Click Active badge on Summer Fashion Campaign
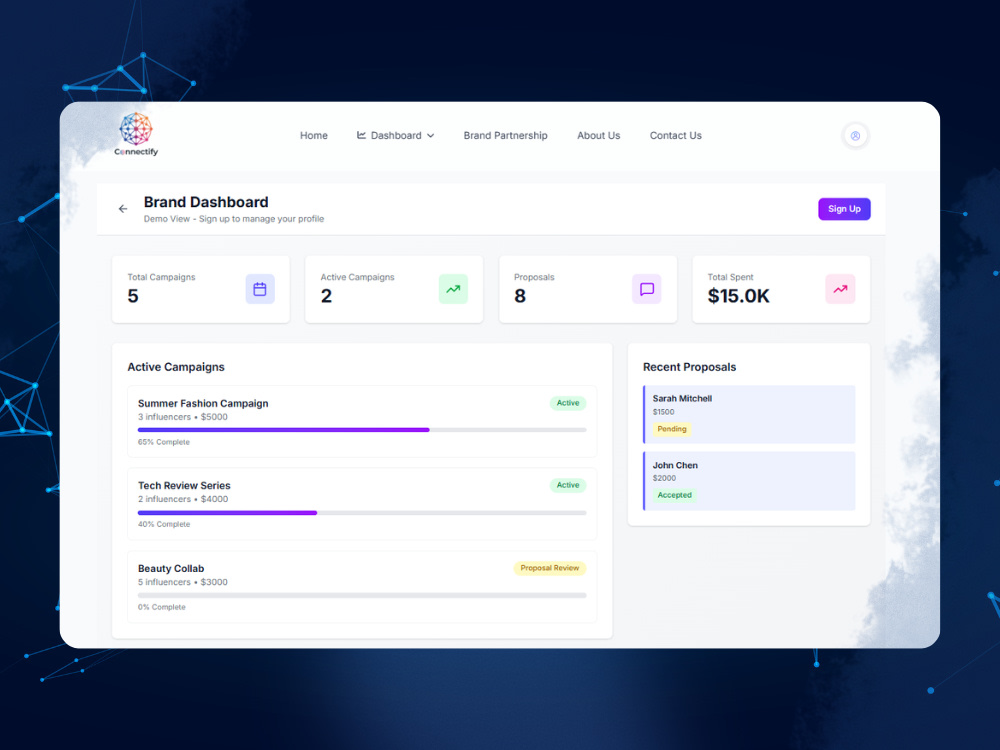1000x750 pixels. [x=568, y=403]
